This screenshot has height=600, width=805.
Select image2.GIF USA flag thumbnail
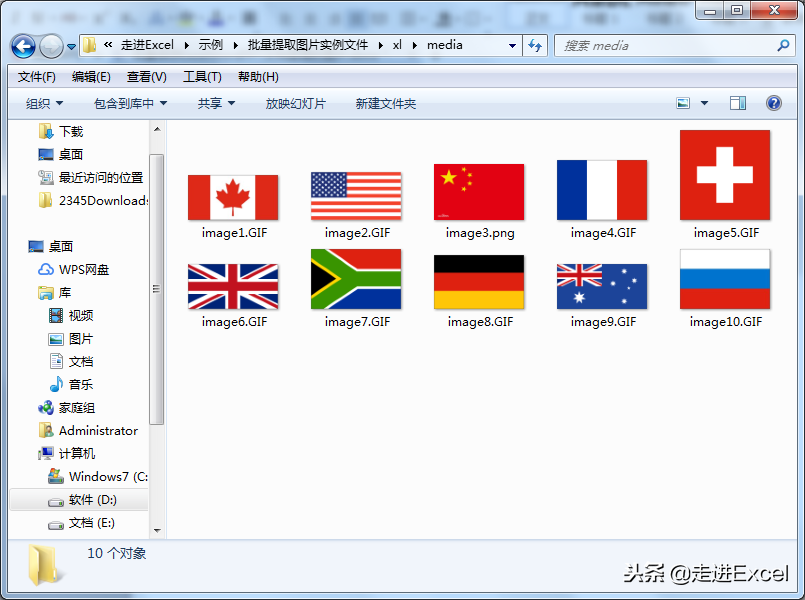point(356,196)
